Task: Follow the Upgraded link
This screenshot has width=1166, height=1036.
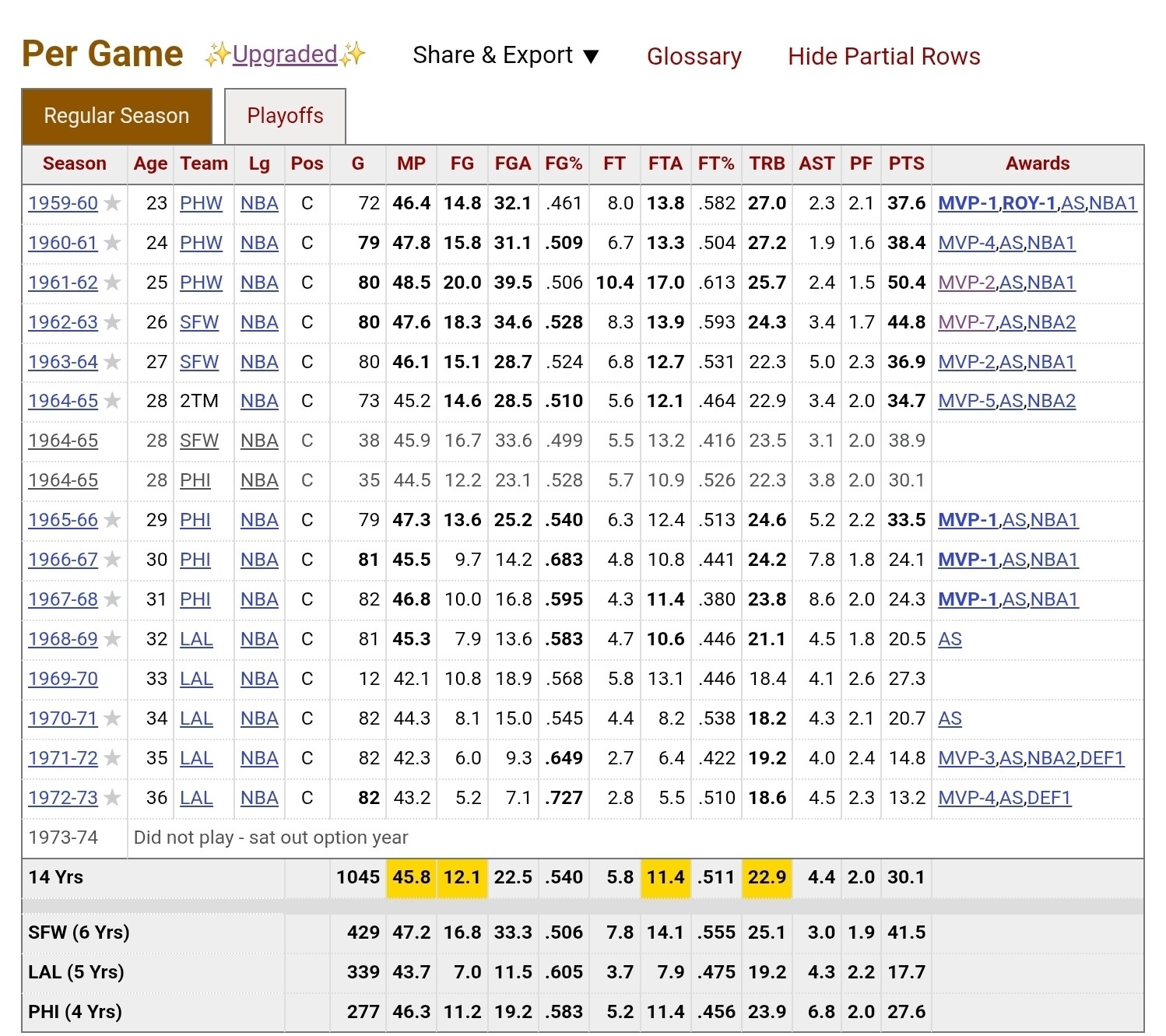Action: click(x=285, y=54)
